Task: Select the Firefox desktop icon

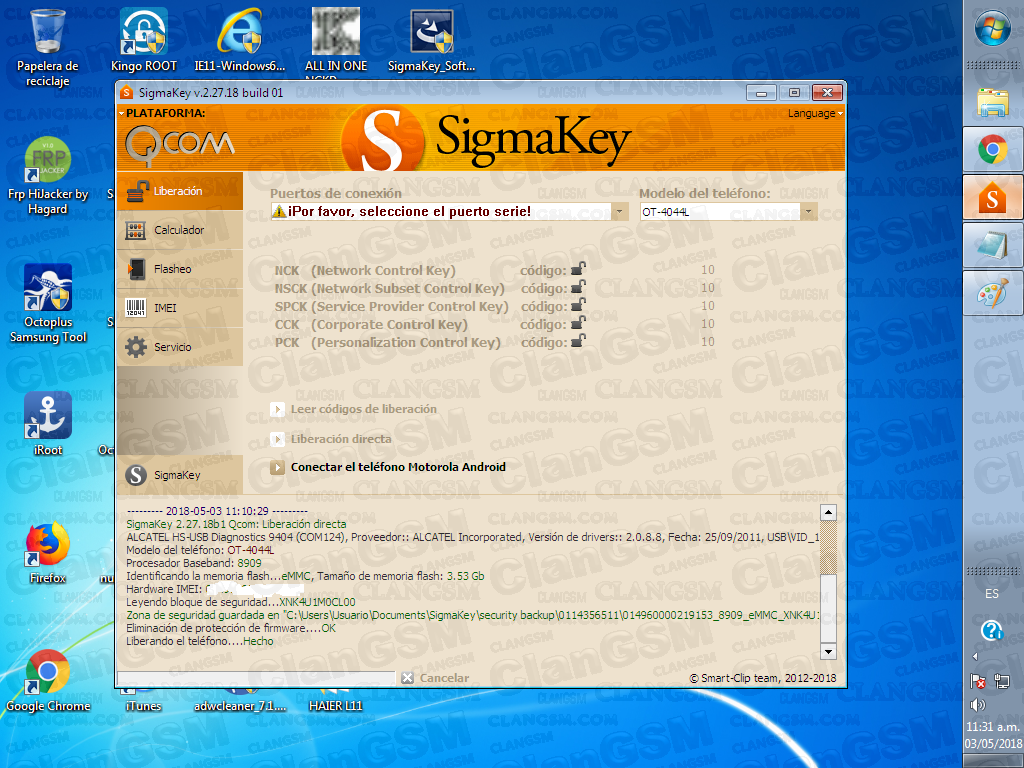Action: (x=48, y=552)
